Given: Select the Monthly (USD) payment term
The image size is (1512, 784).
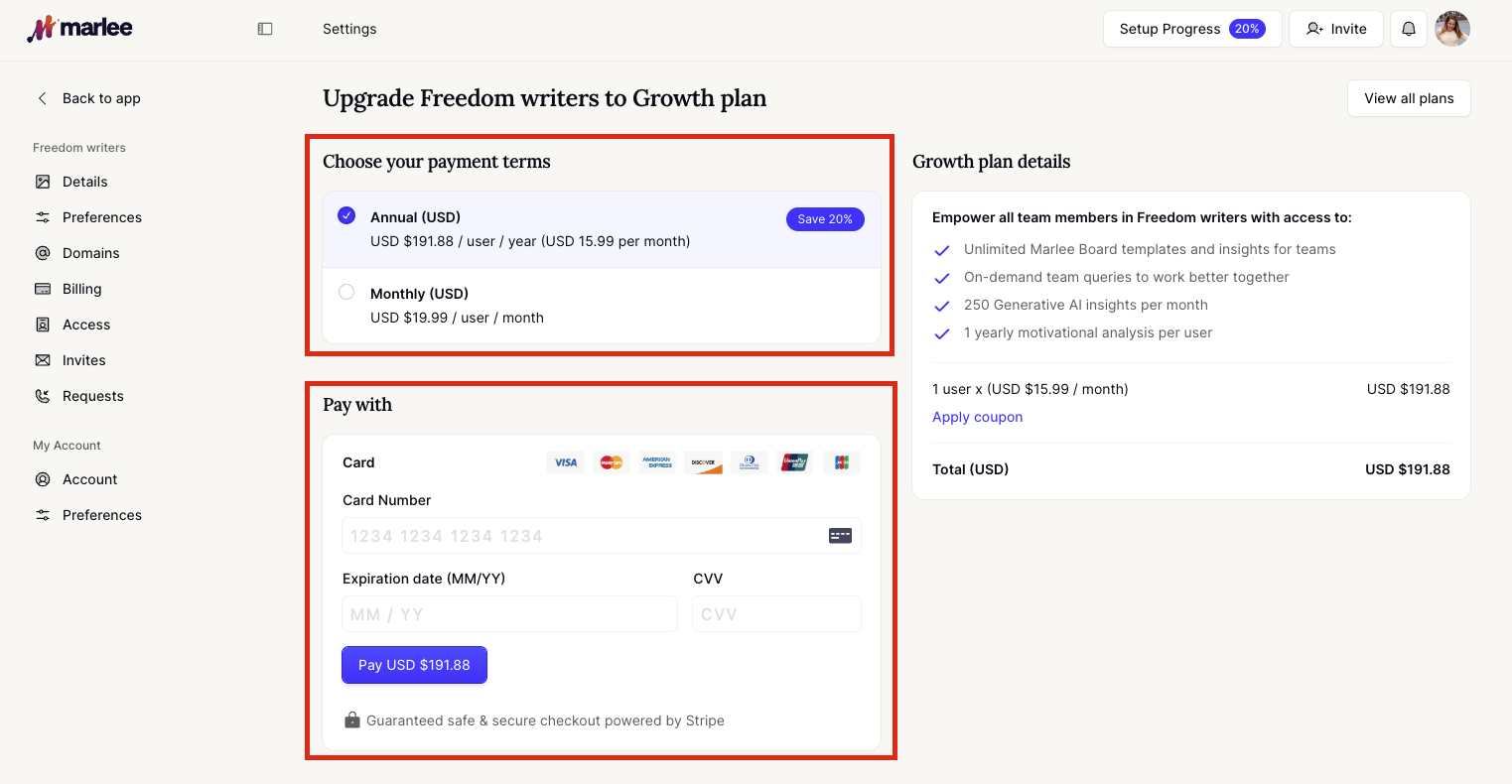Looking at the screenshot, I should (x=602, y=306).
